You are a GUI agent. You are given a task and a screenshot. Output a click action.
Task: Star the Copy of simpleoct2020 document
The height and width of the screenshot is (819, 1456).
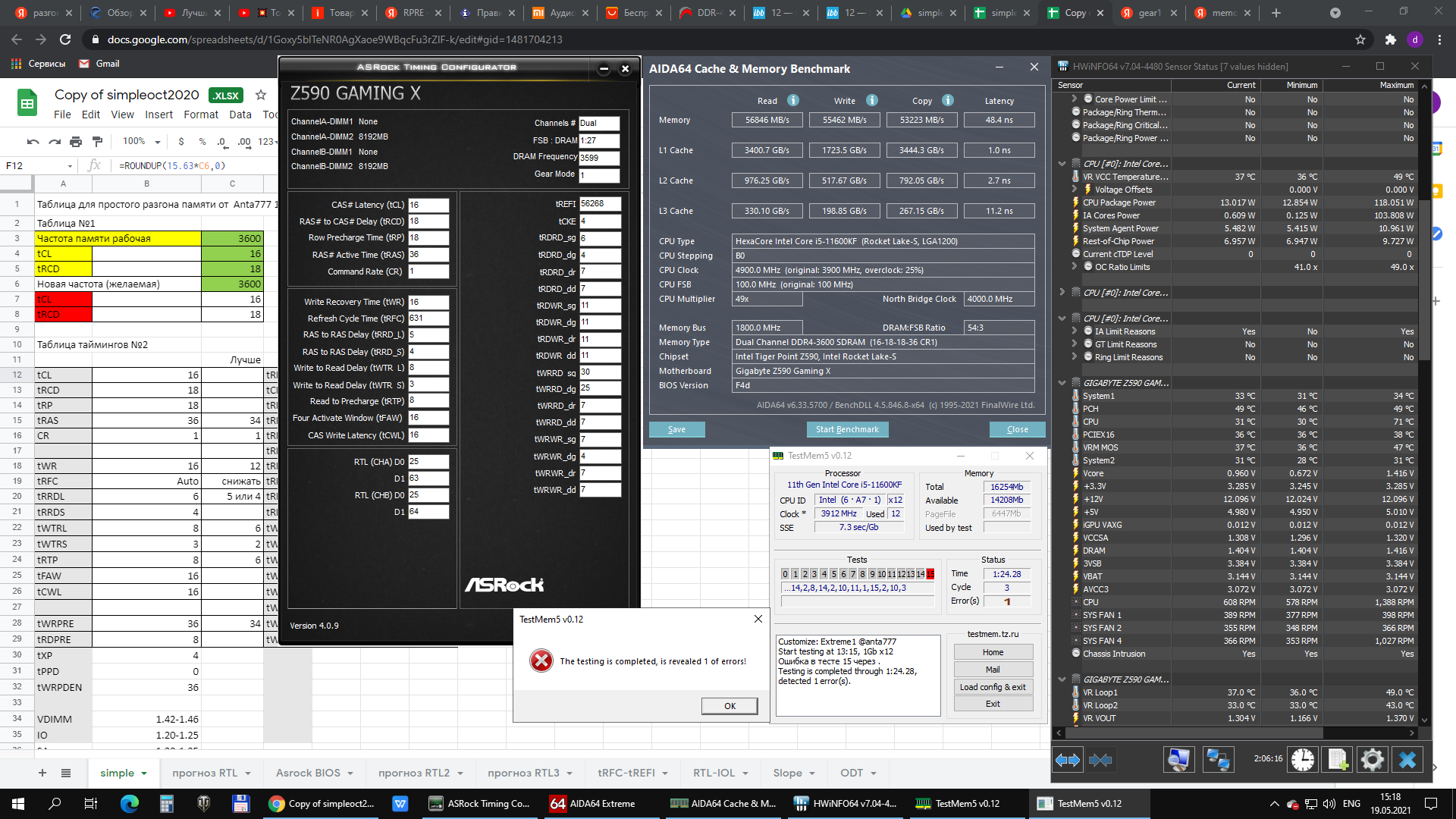(x=261, y=95)
